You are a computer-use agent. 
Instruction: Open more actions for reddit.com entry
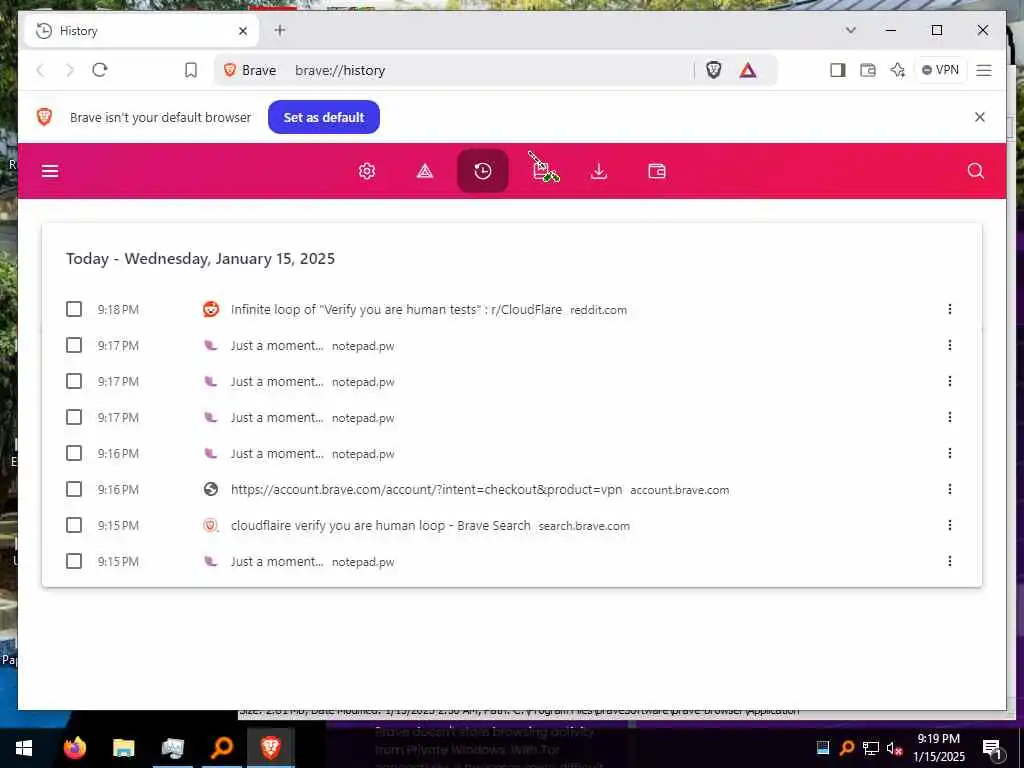950,309
